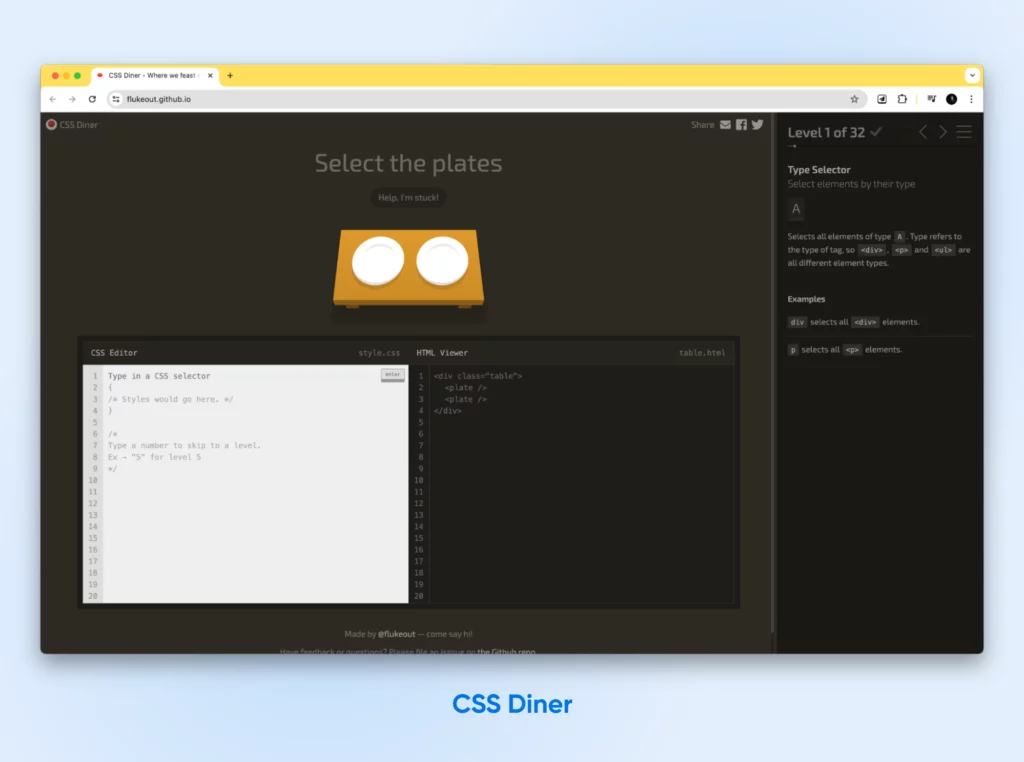The height and width of the screenshot is (762, 1024).
Task: Reload the page in the browser
Action: 92,100
